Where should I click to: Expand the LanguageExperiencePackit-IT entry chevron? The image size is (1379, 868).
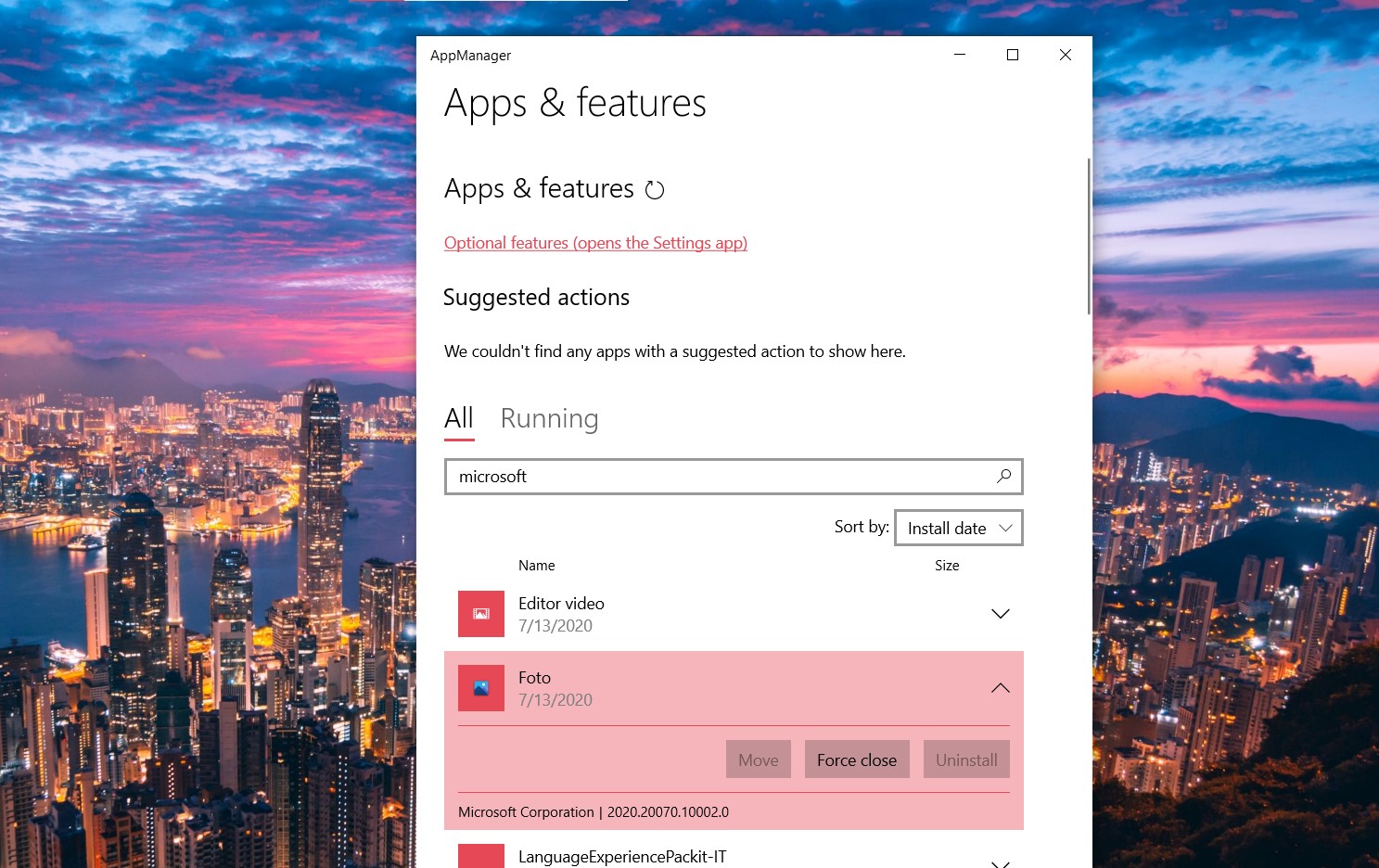[x=1000, y=863]
